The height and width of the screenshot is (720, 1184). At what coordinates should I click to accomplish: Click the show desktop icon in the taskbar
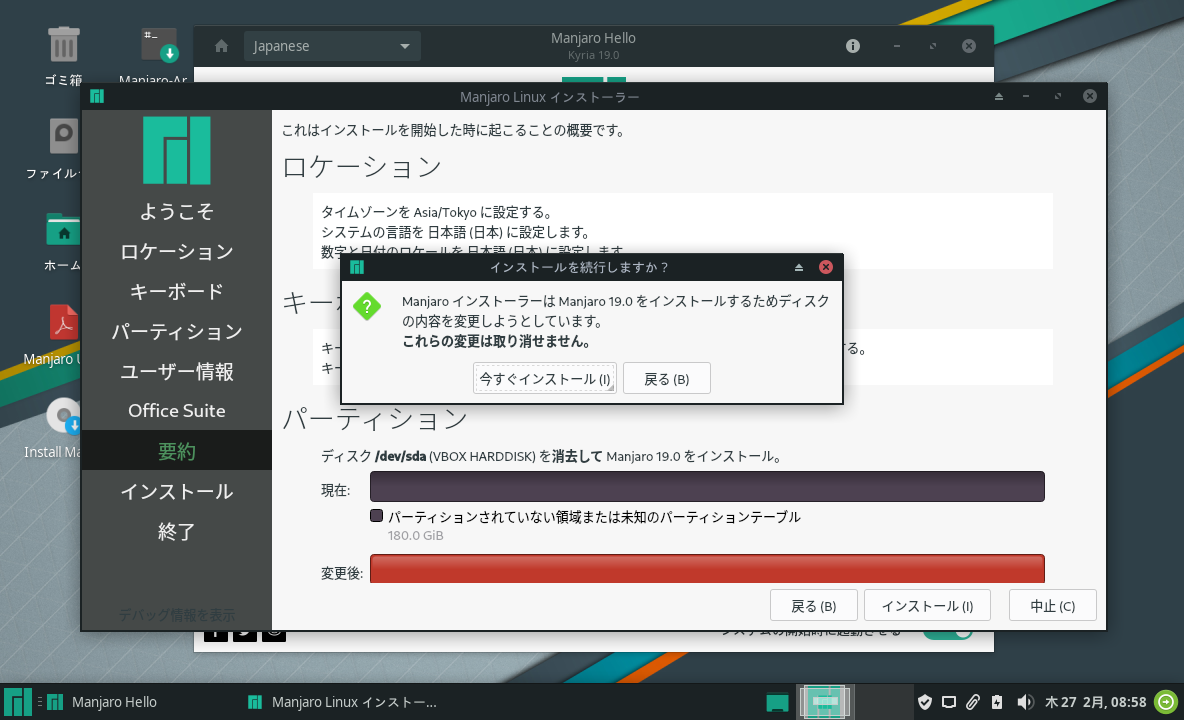click(x=777, y=702)
